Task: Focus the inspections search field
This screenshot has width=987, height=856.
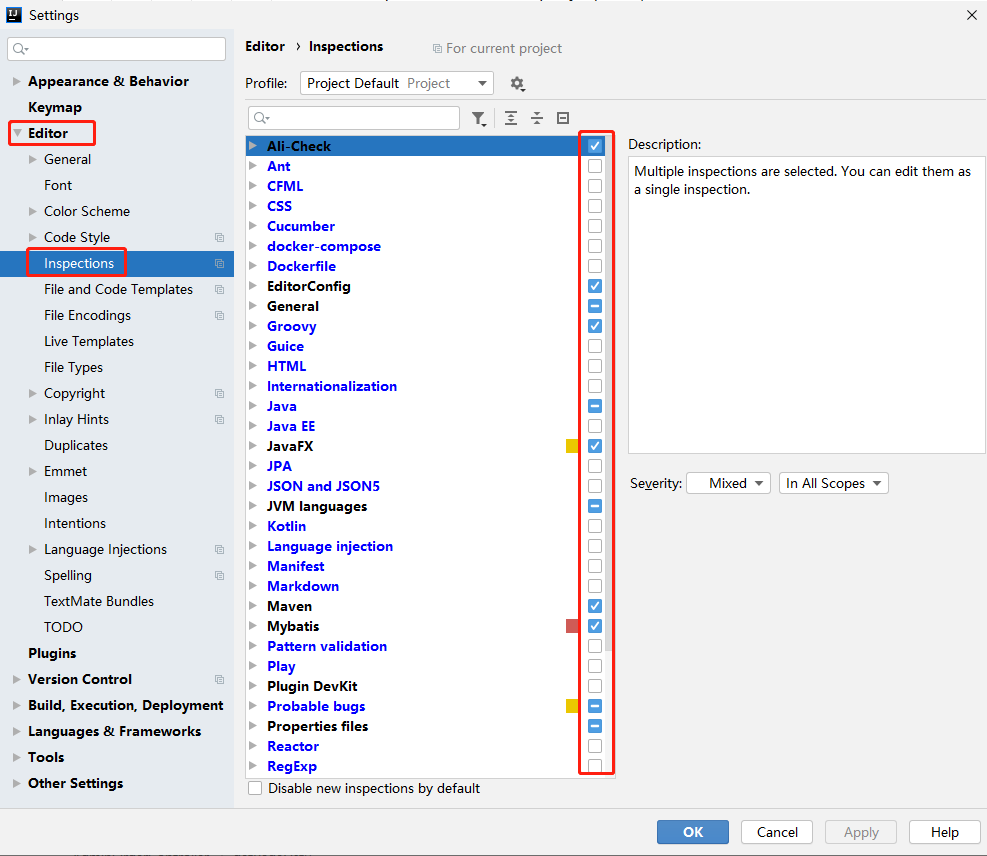Action: [x=354, y=118]
